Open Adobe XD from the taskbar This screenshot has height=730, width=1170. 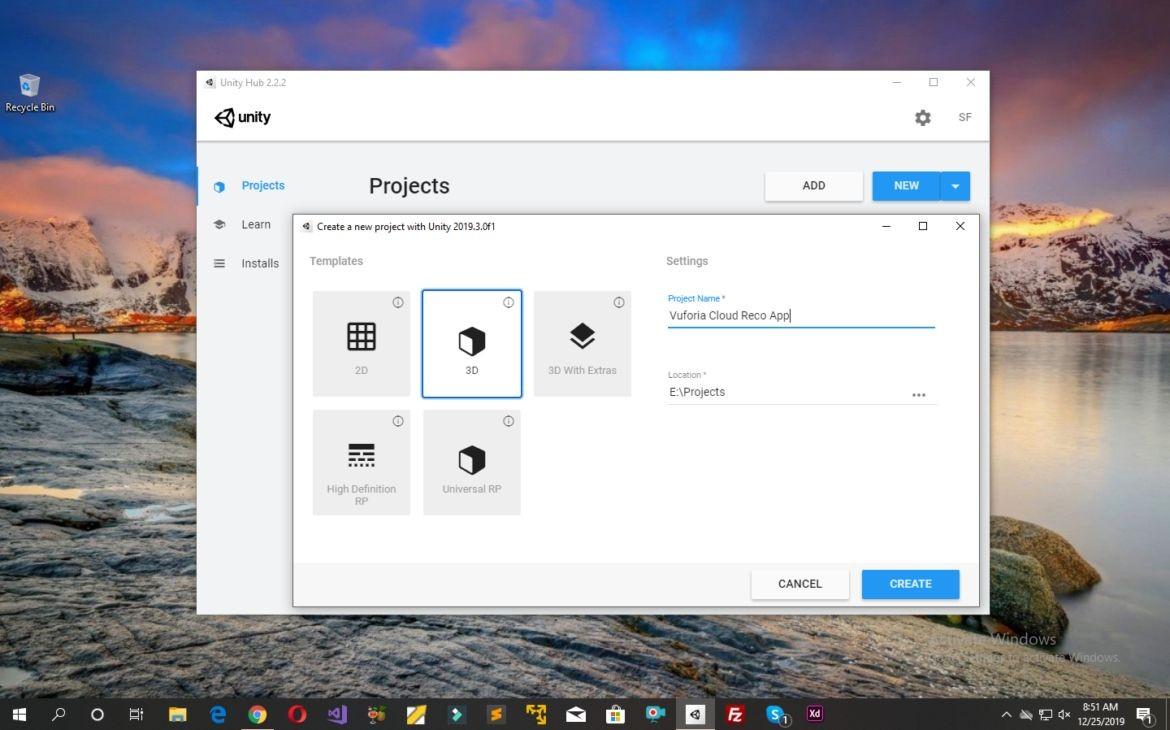[x=815, y=714]
